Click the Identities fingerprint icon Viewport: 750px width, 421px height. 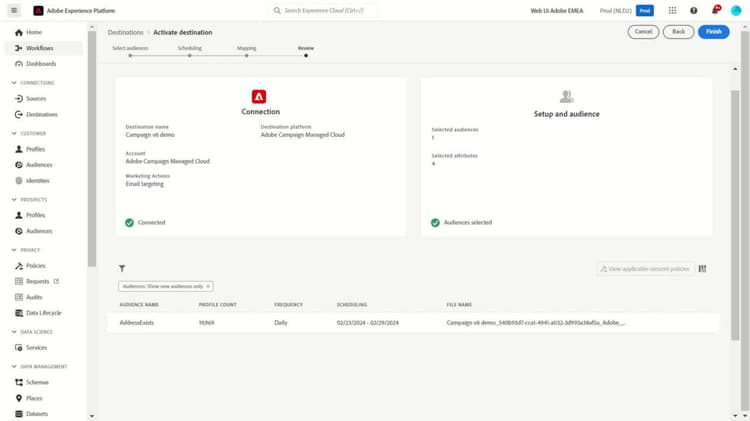coord(19,181)
